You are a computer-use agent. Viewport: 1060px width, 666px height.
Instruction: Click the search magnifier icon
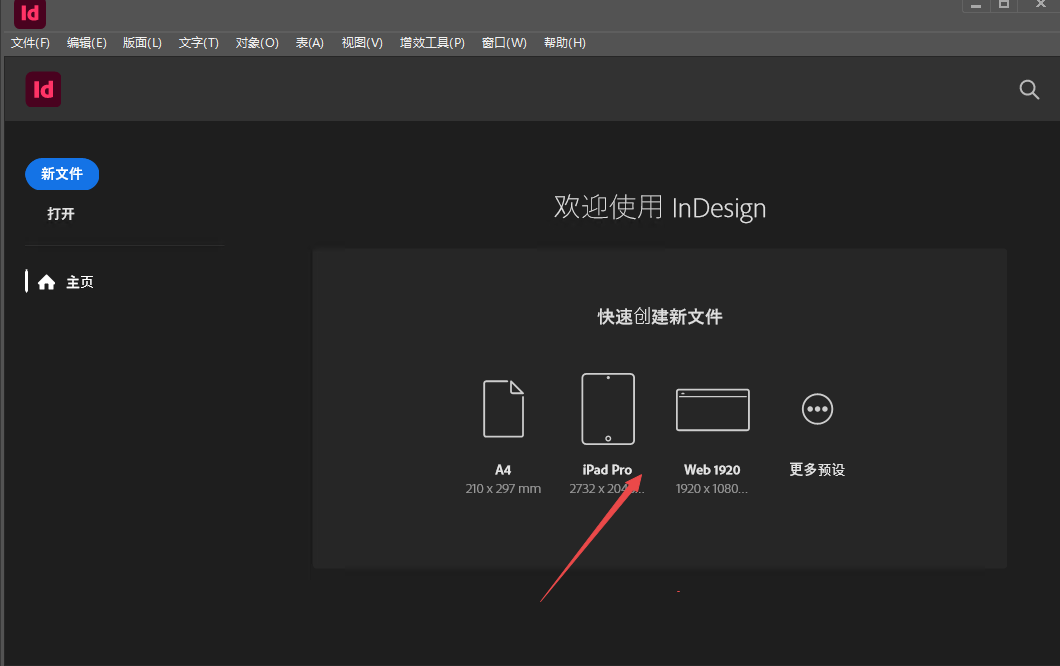click(1029, 89)
